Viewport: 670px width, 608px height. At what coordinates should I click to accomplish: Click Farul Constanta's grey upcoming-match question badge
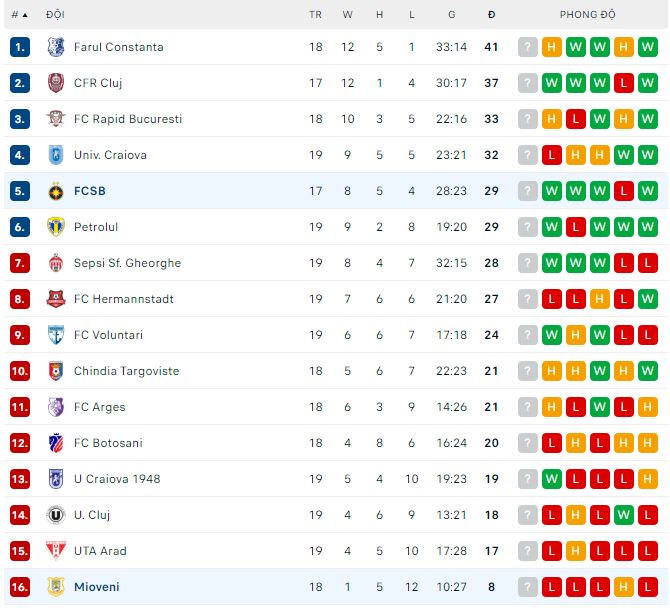click(528, 47)
